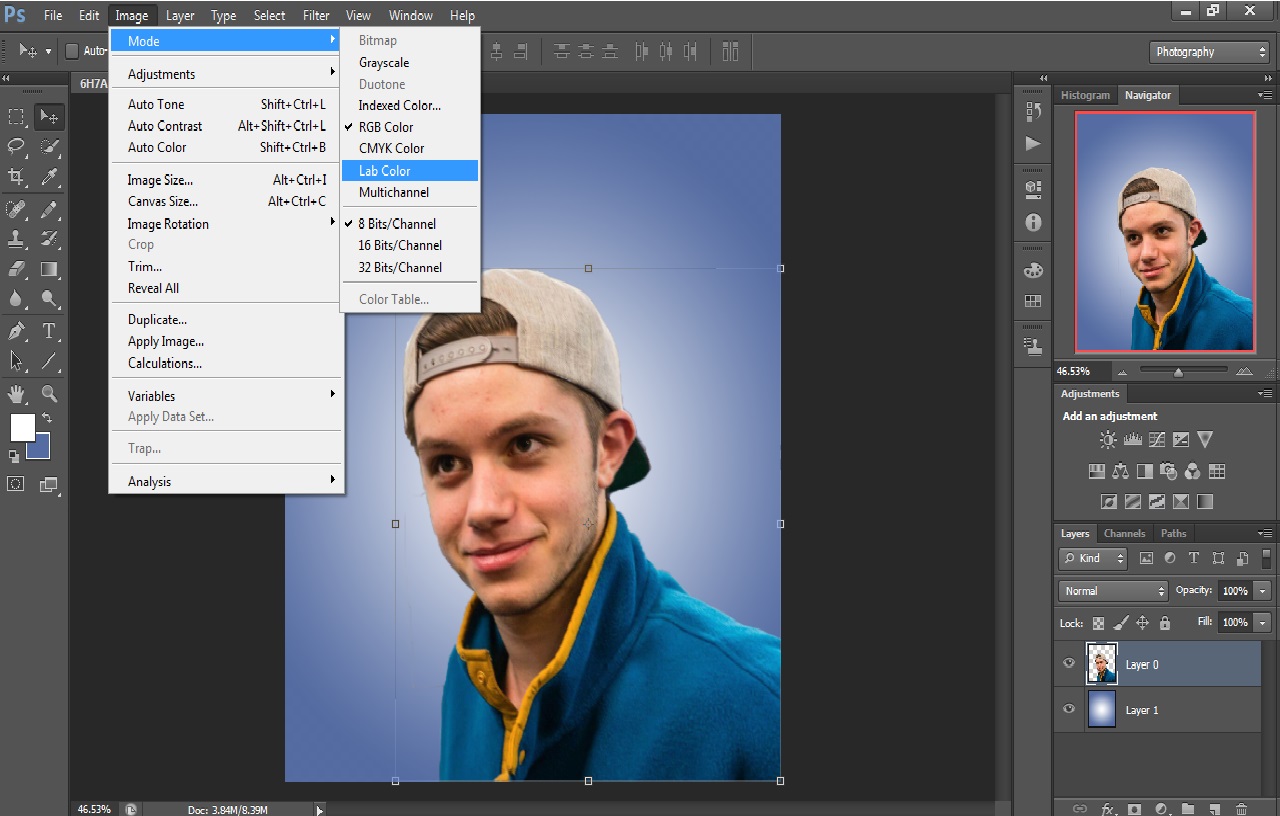Open the layer filter Kind dropdown
Screen dimensions: 1280x816
click(x=1093, y=558)
